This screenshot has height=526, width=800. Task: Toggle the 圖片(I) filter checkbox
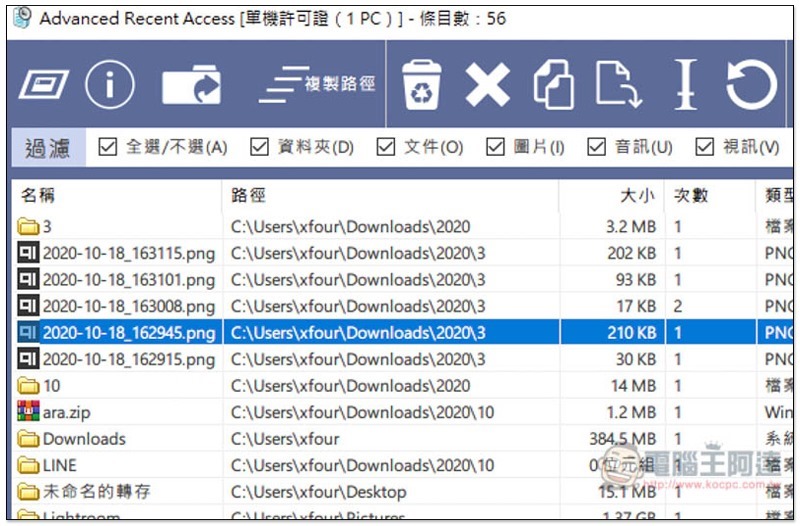(x=495, y=147)
